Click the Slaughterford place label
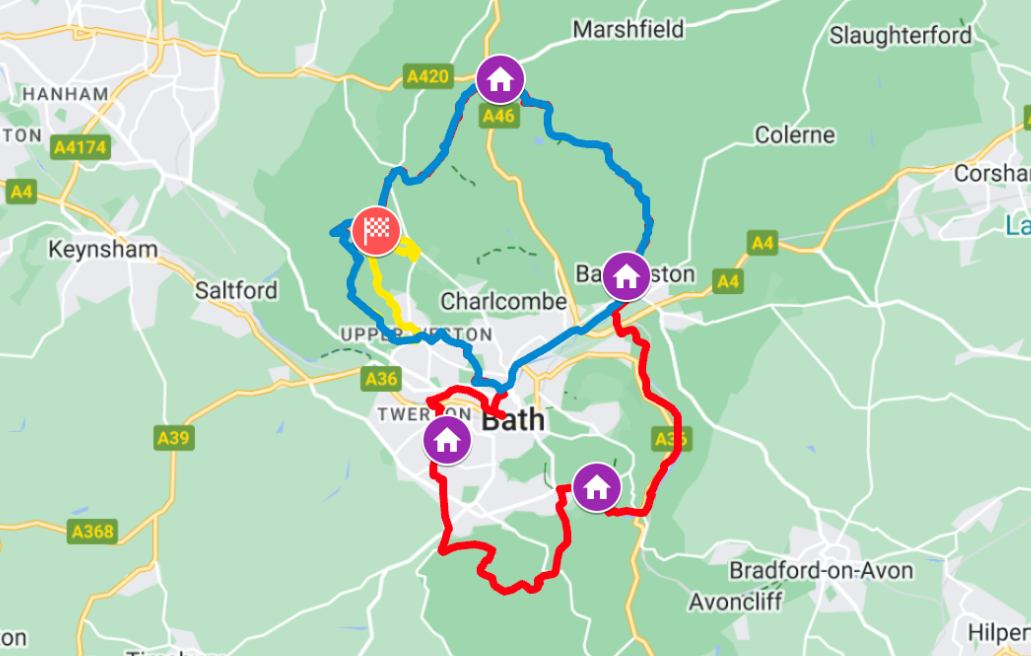Image resolution: width=1031 pixels, height=656 pixels. 900,35
